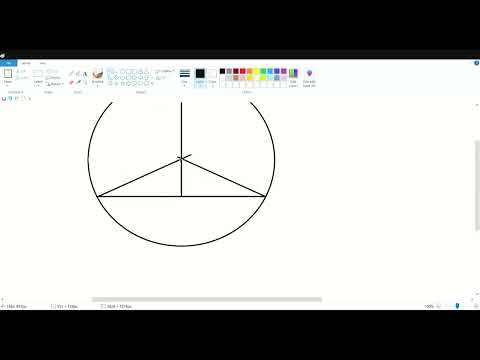Click the Paste clipboard button
This screenshot has height=360, width=480.
(x=8, y=77)
